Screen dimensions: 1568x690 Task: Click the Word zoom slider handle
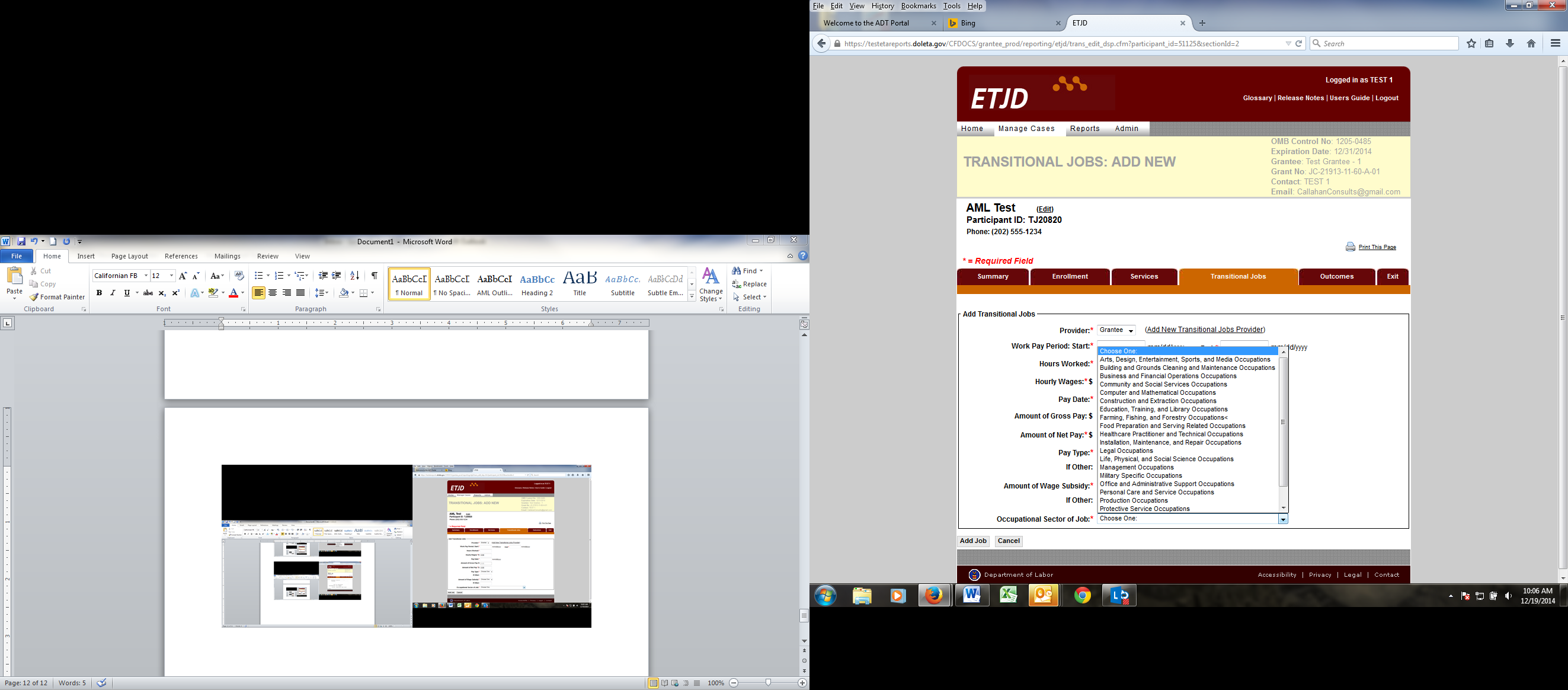point(768,683)
